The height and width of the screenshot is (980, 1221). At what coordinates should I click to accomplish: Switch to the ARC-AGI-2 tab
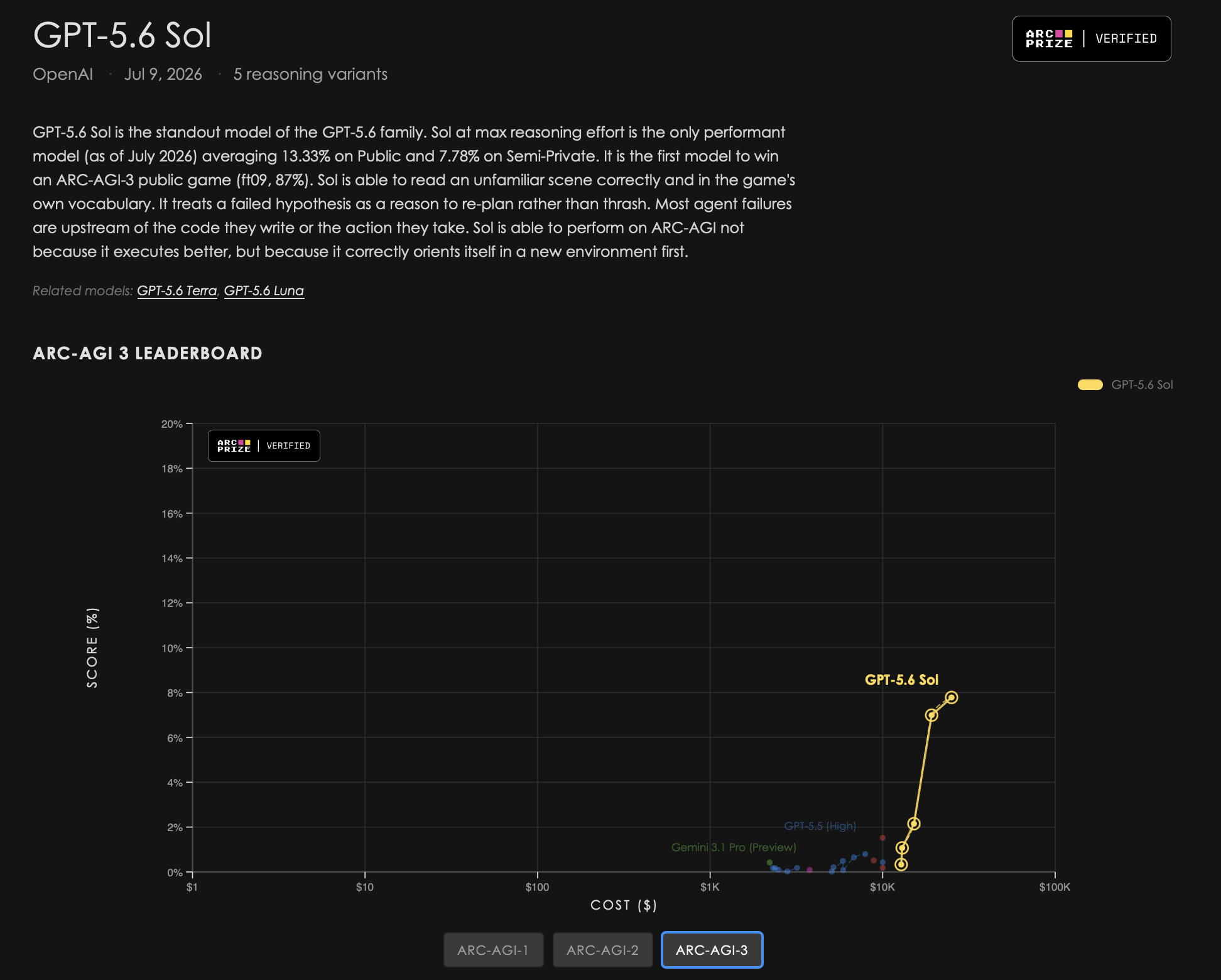(x=602, y=950)
